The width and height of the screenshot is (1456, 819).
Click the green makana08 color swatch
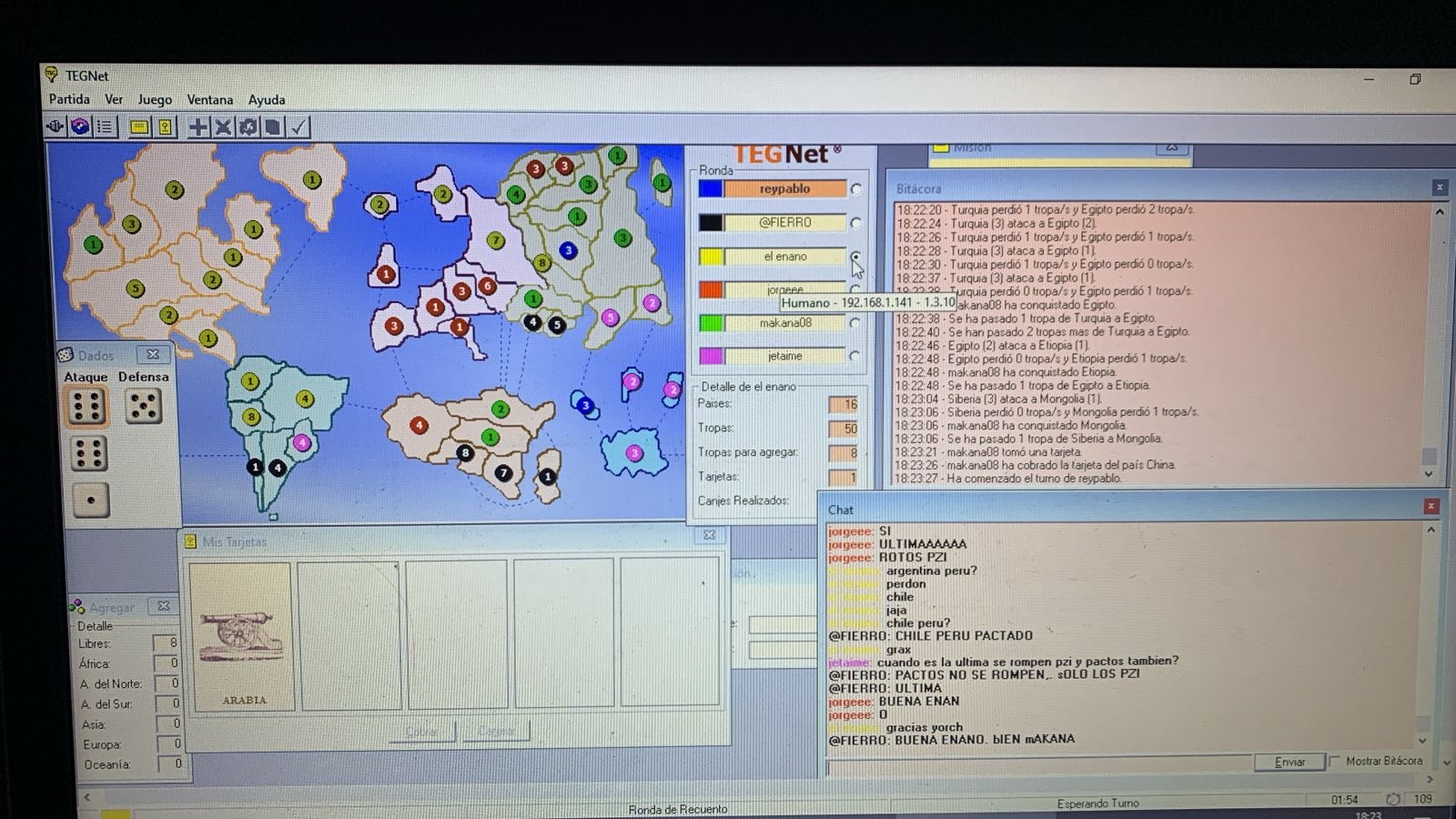pyautogui.click(x=711, y=323)
